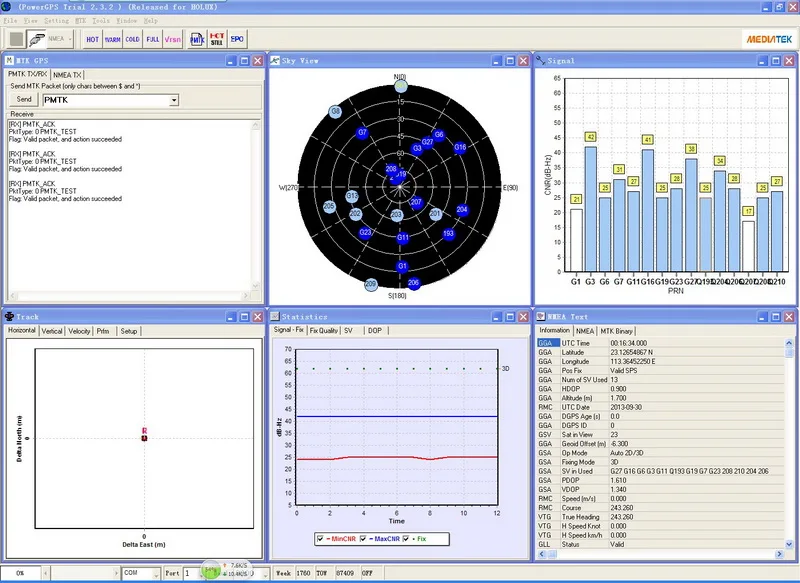Open the NMEA toolbar dropdown arrow
The width and height of the screenshot is (800, 583).
[x=70, y=39]
